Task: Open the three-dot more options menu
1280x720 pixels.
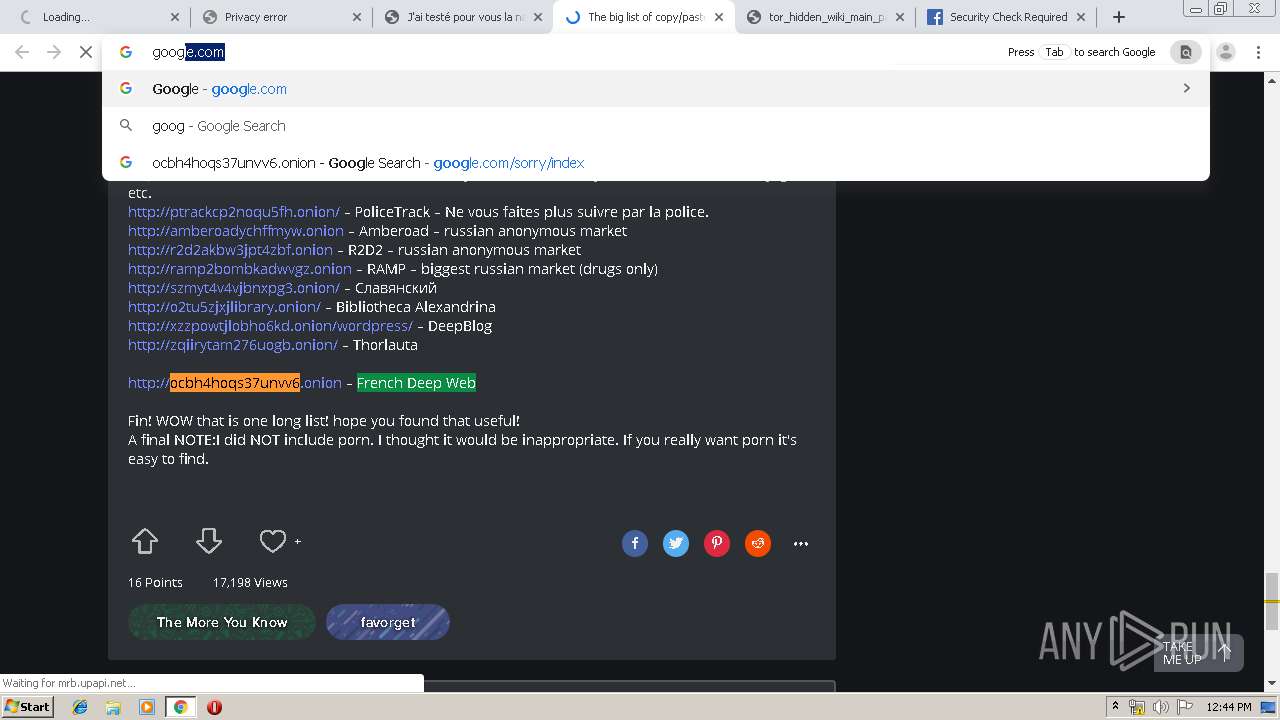Action: tap(801, 544)
